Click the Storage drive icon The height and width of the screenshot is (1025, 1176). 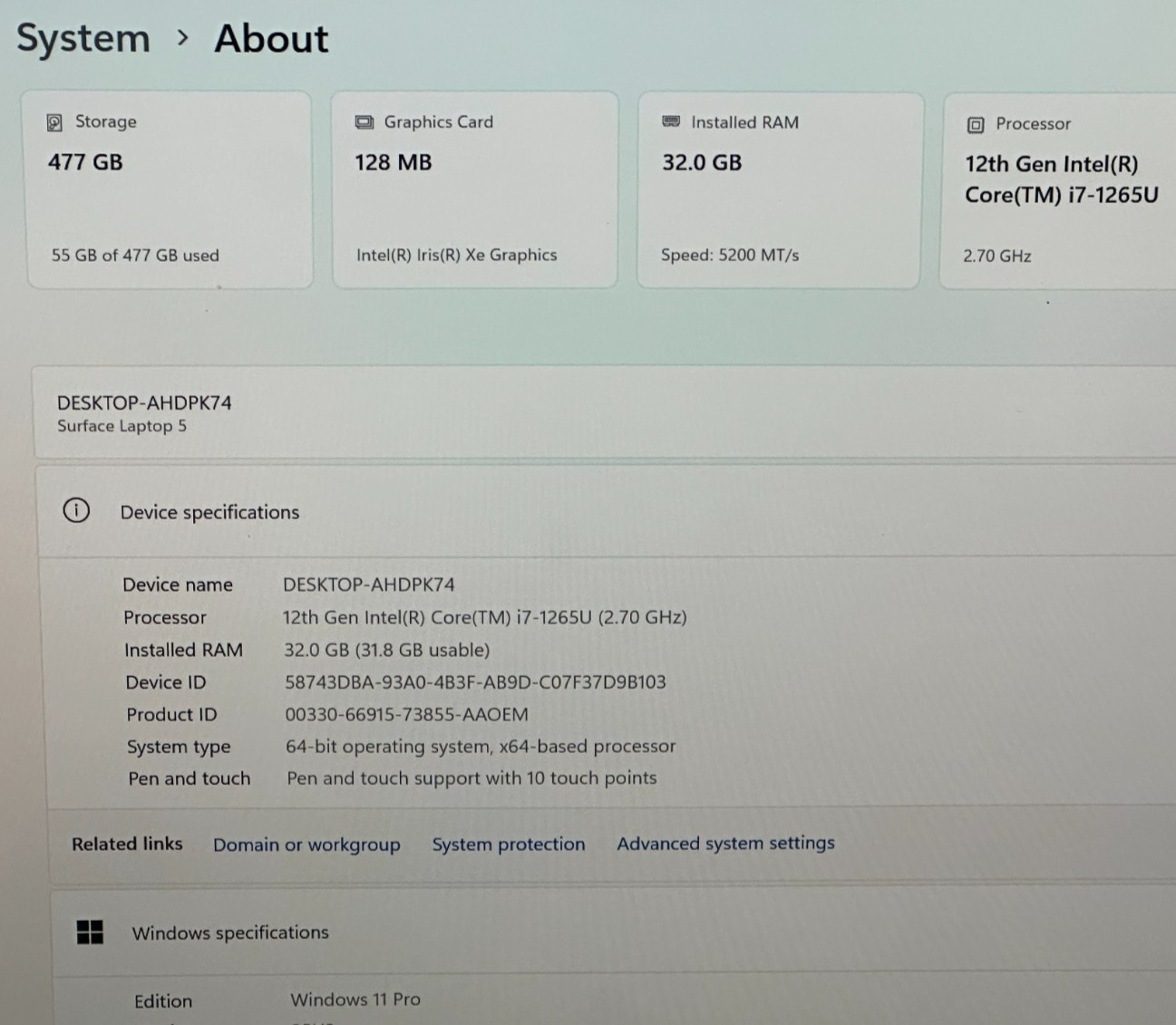54,122
